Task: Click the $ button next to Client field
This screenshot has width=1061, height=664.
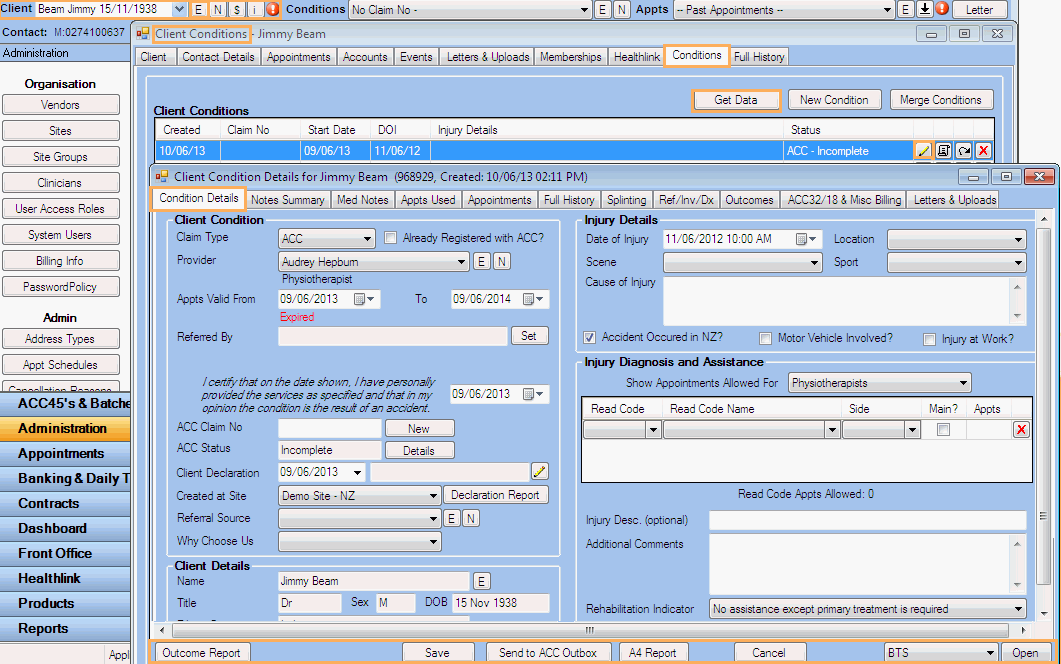Action: click(236, 10)
